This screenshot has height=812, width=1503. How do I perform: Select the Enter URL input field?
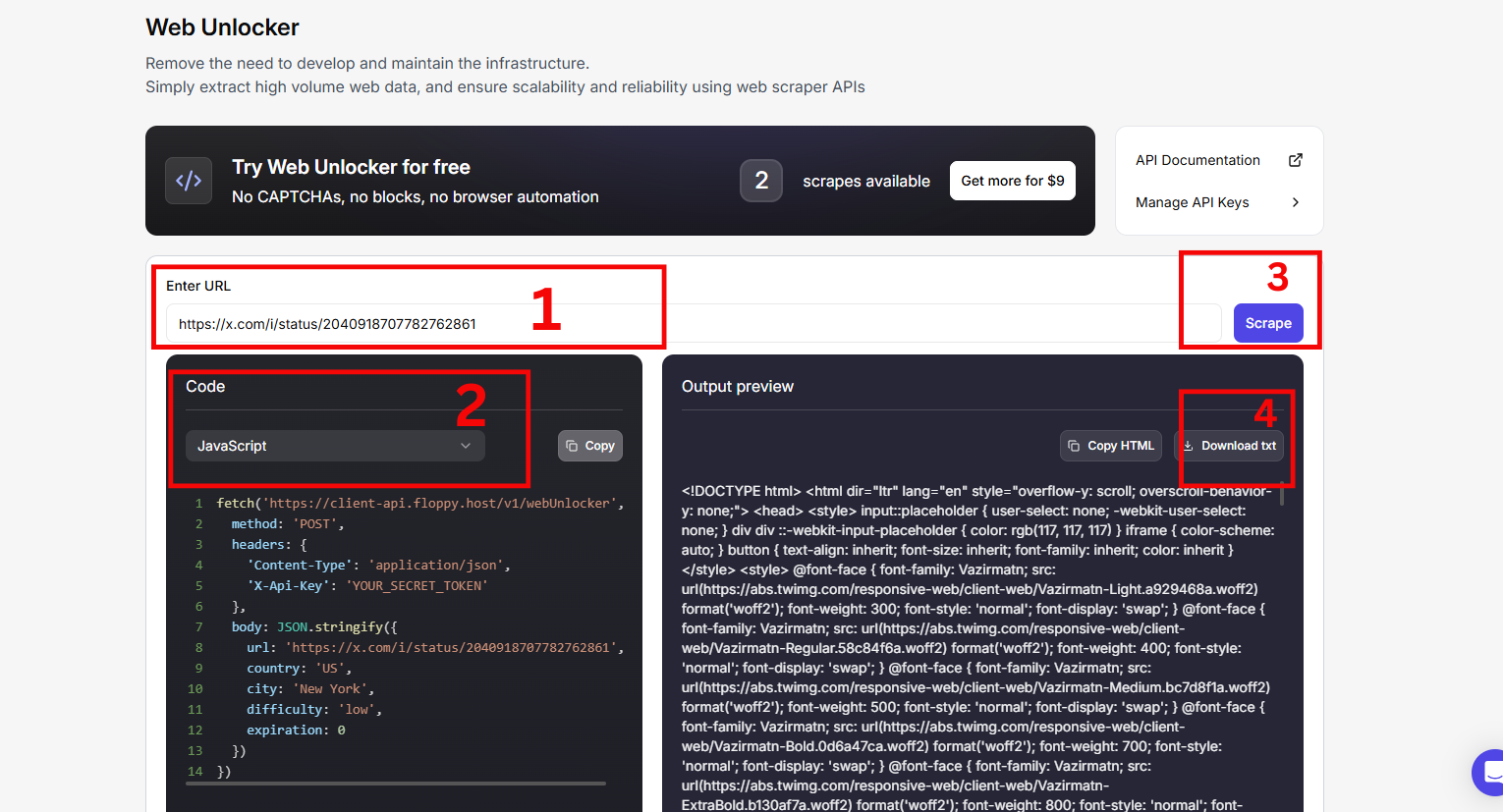coord(393,323)
